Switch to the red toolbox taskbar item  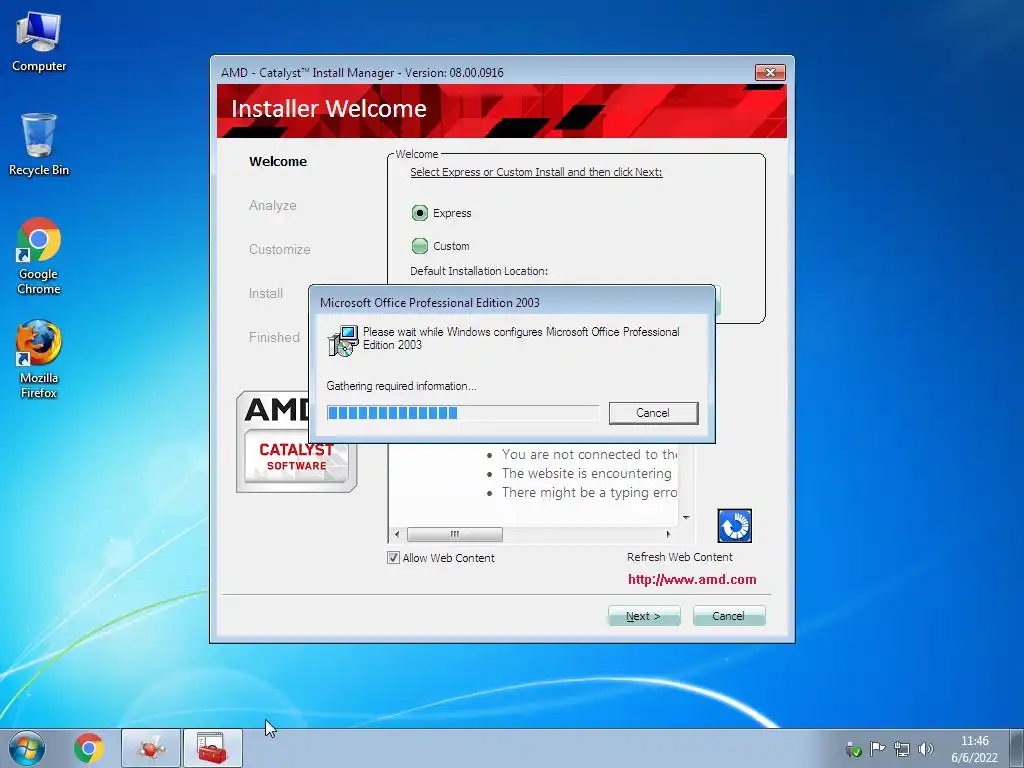point(212,748)
